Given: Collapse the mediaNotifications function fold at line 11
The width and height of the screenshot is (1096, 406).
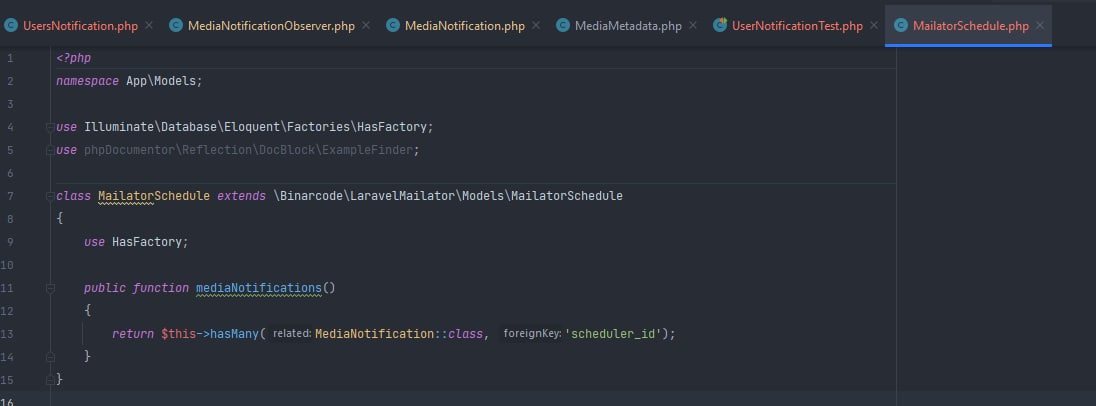Looking at the screenshot, I should [50, 288].
